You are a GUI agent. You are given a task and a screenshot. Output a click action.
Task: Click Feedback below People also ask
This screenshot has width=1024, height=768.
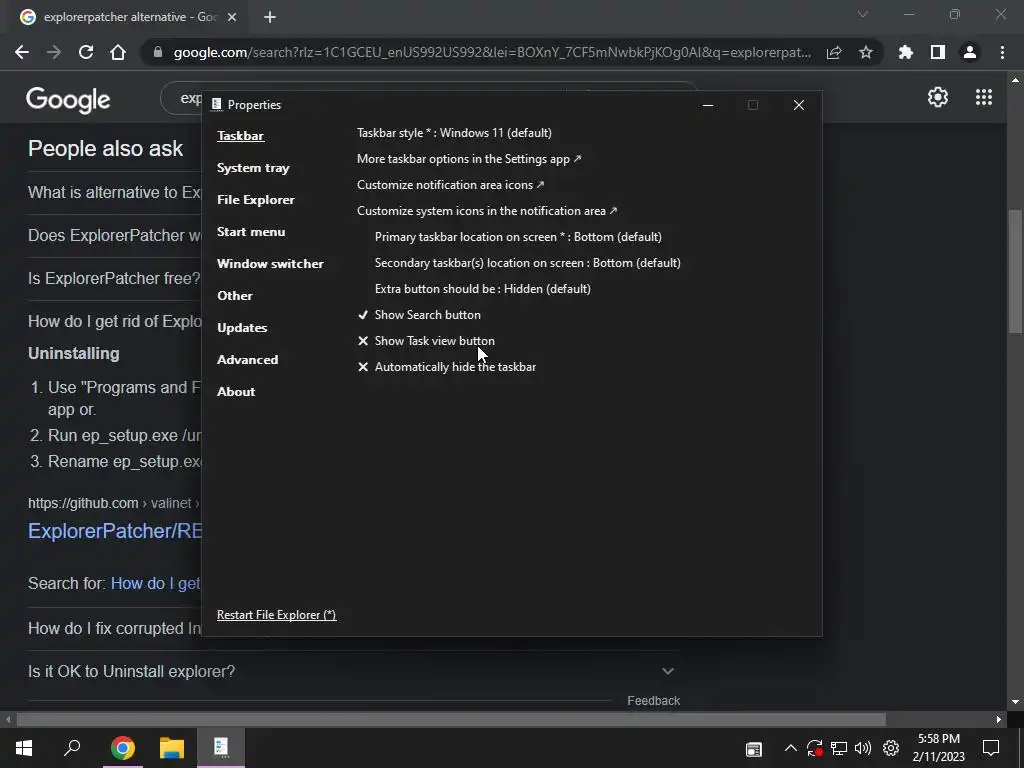(x=653, y=701)
